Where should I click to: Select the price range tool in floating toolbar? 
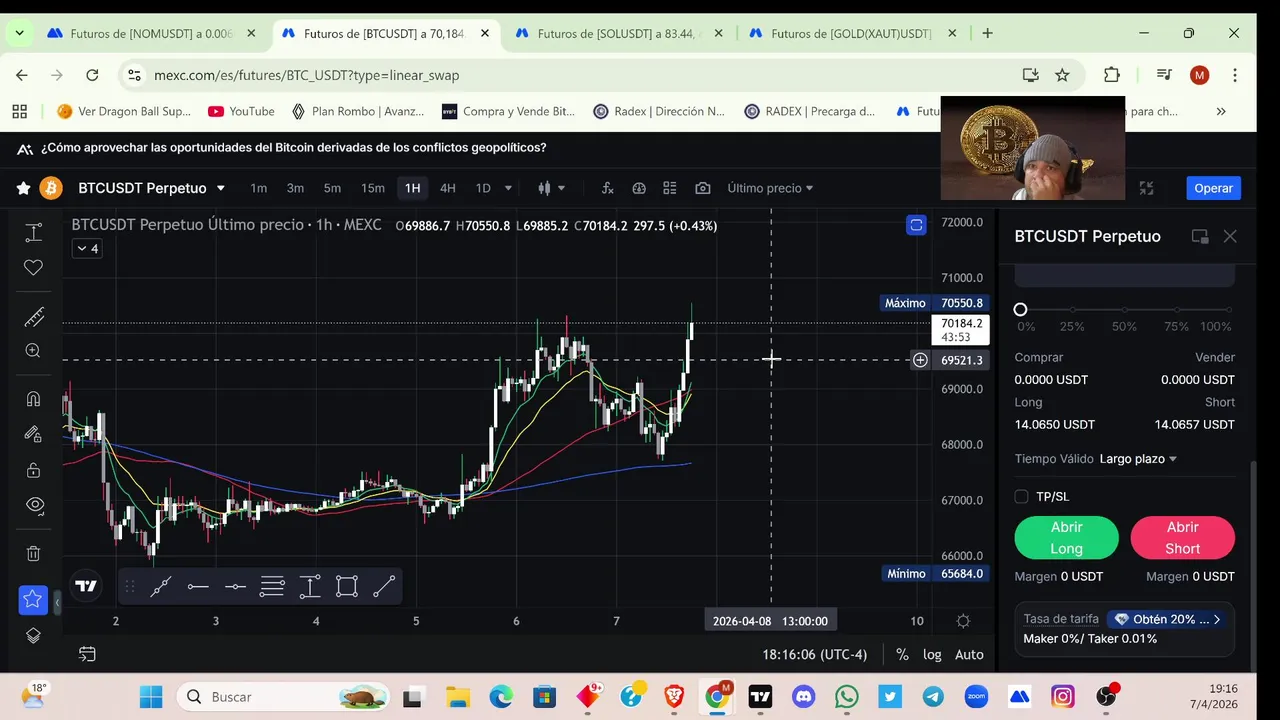[x=310, y=587]
